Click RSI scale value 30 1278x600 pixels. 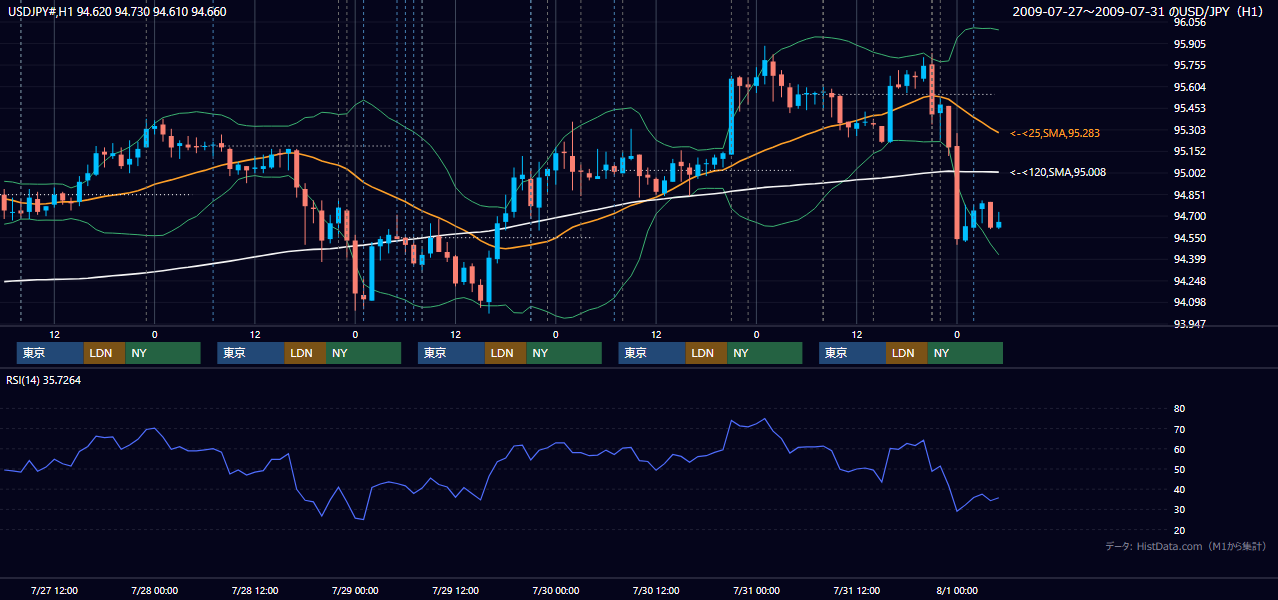click(1180, 510)
